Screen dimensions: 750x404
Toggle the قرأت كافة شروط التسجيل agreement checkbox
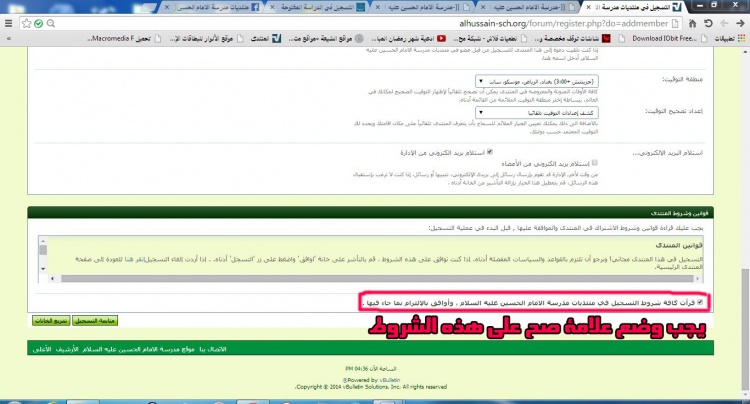[700, 302]
